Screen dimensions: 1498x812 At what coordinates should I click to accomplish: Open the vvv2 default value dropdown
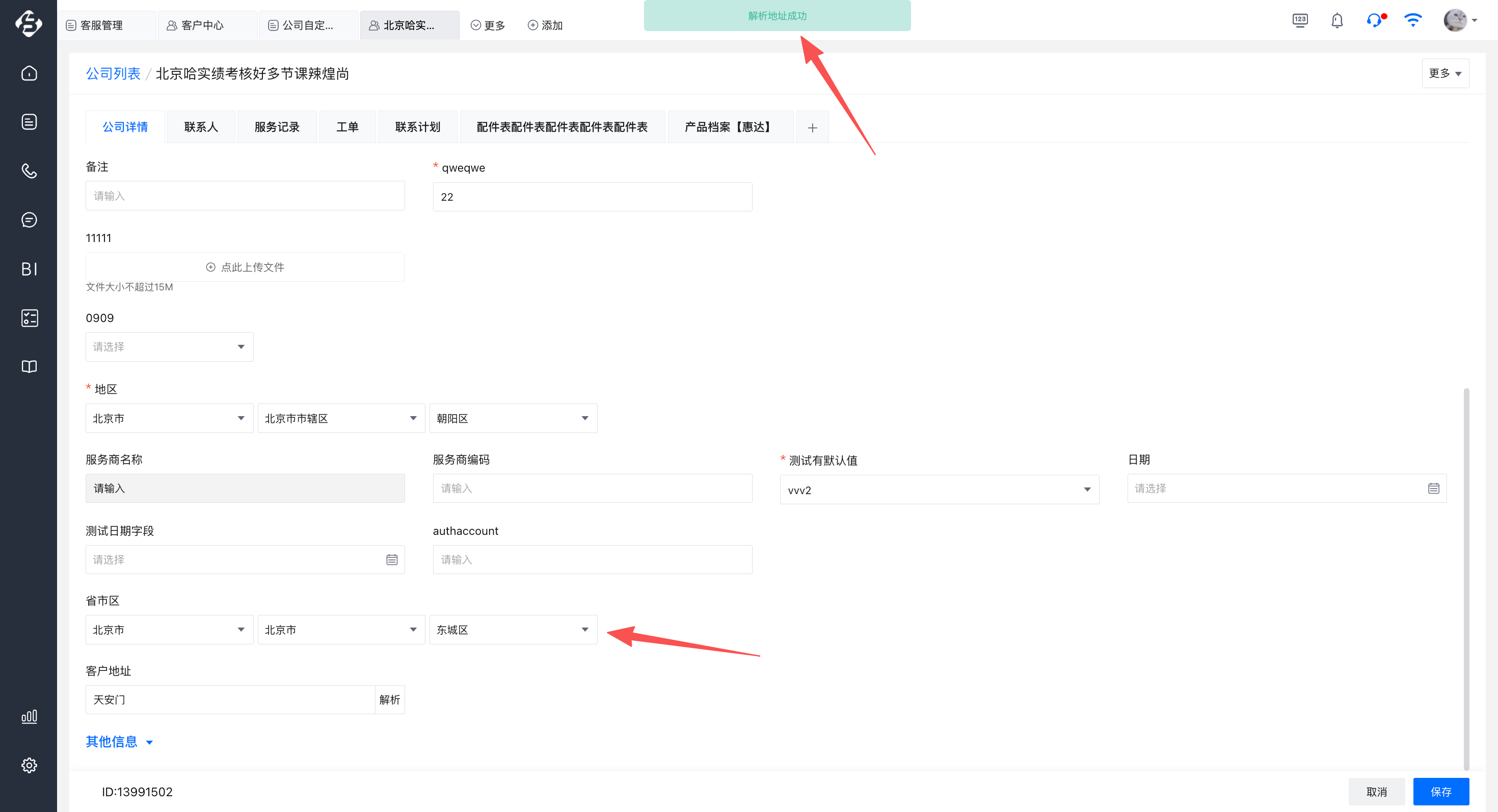tap(939, 490)
